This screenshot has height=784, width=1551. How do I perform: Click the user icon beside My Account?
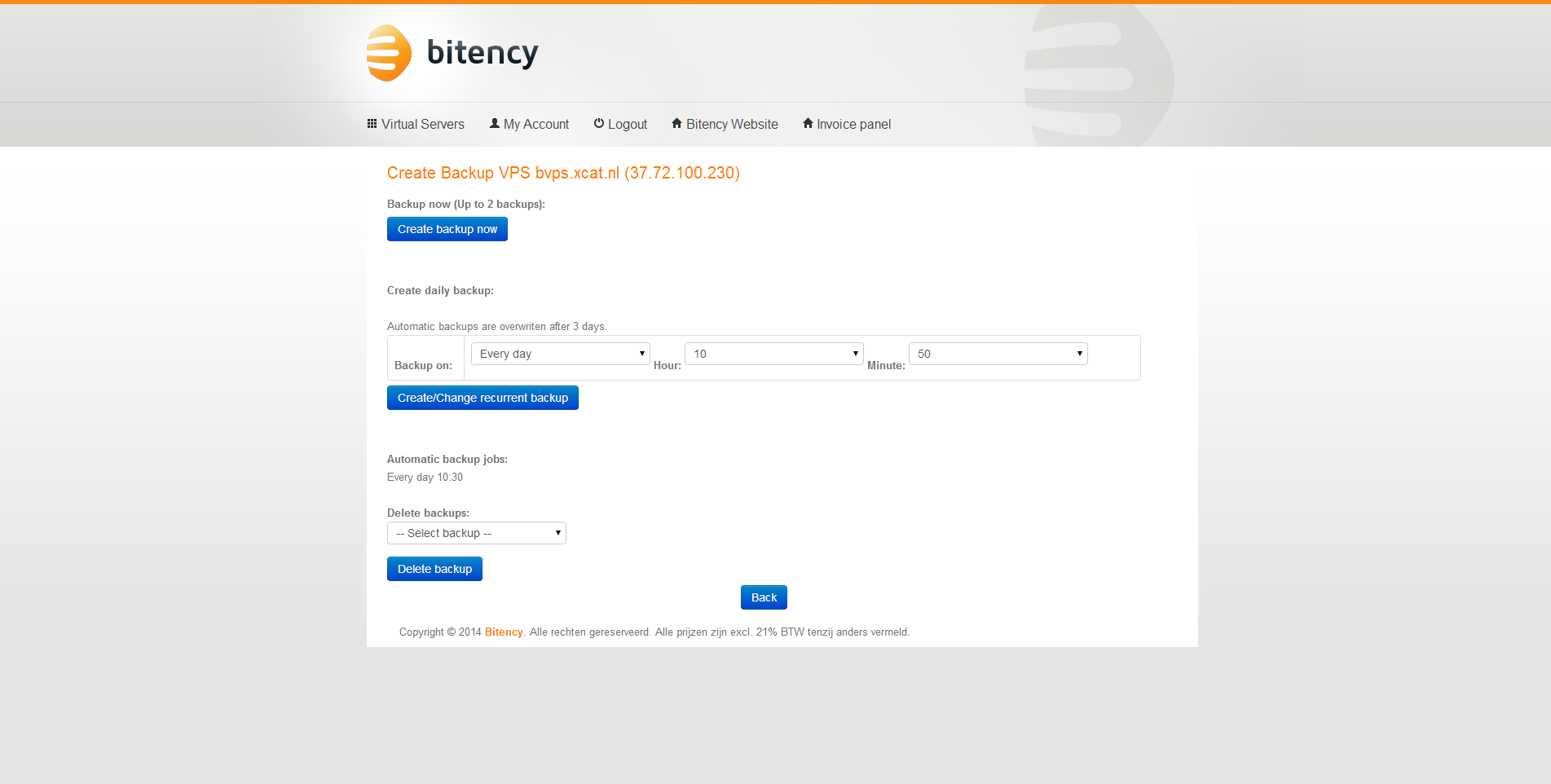click(494, 124)
